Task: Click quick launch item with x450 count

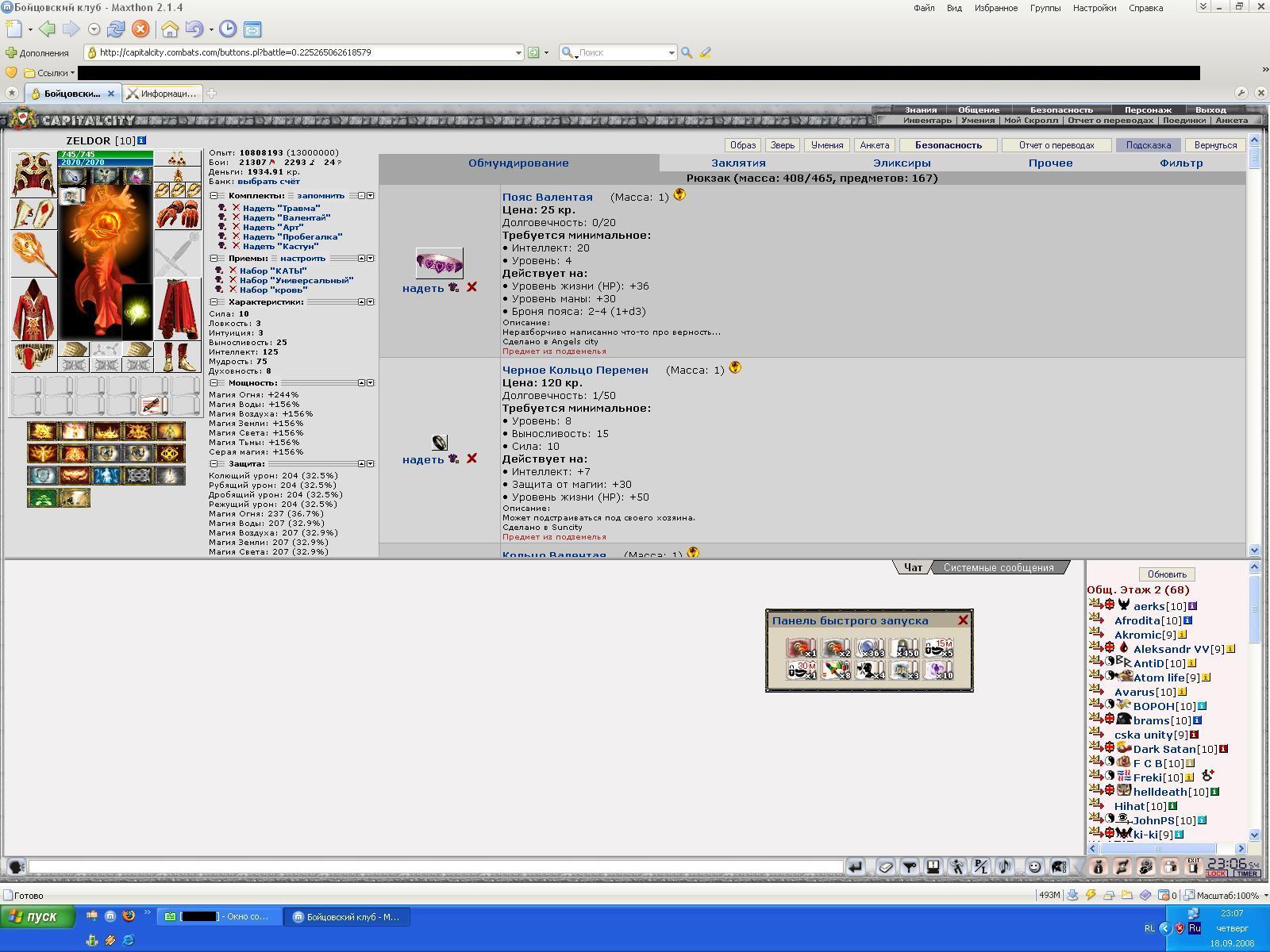Action: coord(904,648)
